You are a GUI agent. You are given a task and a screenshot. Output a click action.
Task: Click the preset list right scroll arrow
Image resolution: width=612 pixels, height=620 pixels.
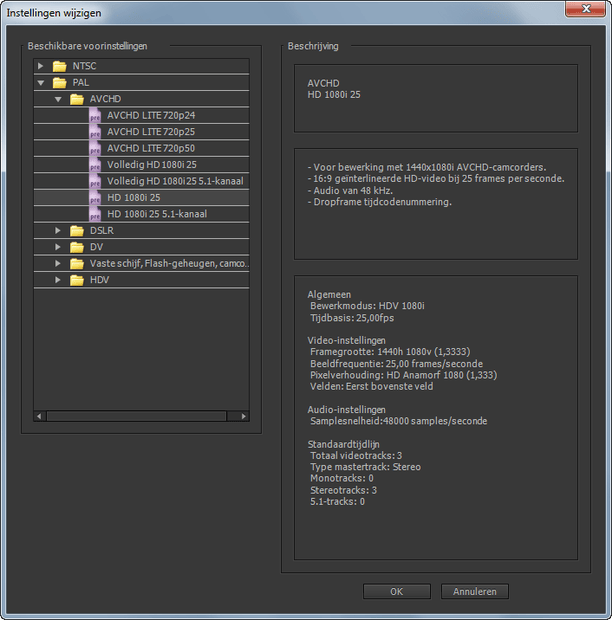[x=243, y=416]
